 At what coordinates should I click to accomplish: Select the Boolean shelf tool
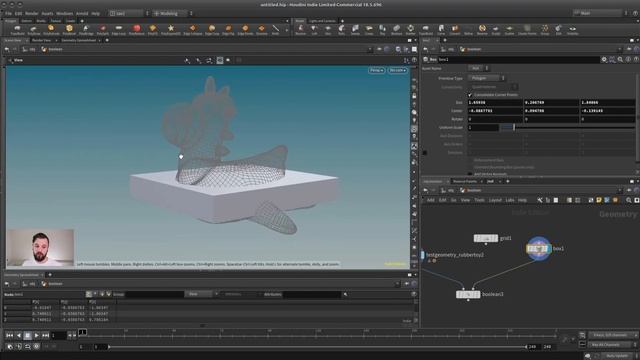(396, 29)
